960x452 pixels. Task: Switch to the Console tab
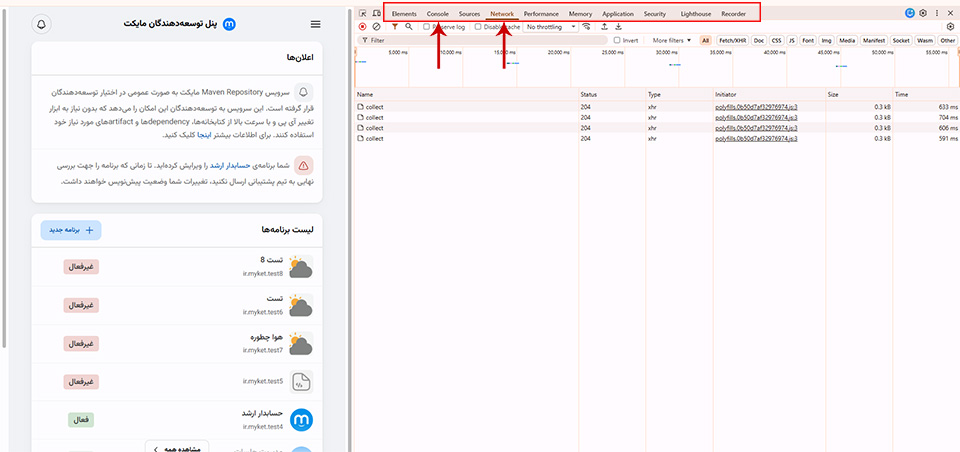(x=438, y=13)
